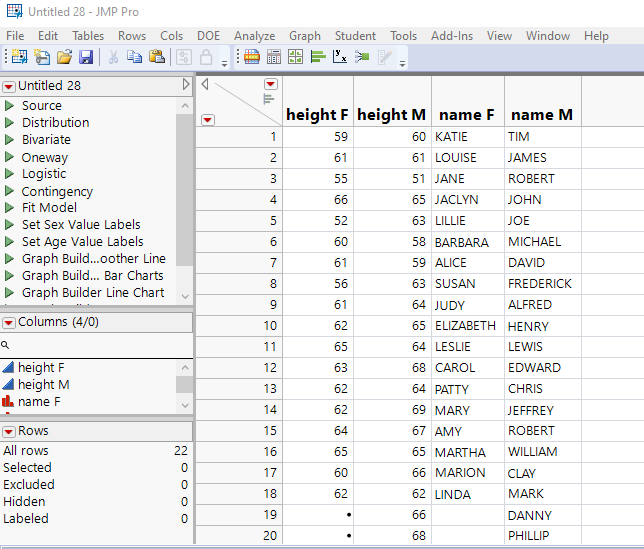
Task: Collapse the table panel with right arrow
Action: [x=186, y=85]
